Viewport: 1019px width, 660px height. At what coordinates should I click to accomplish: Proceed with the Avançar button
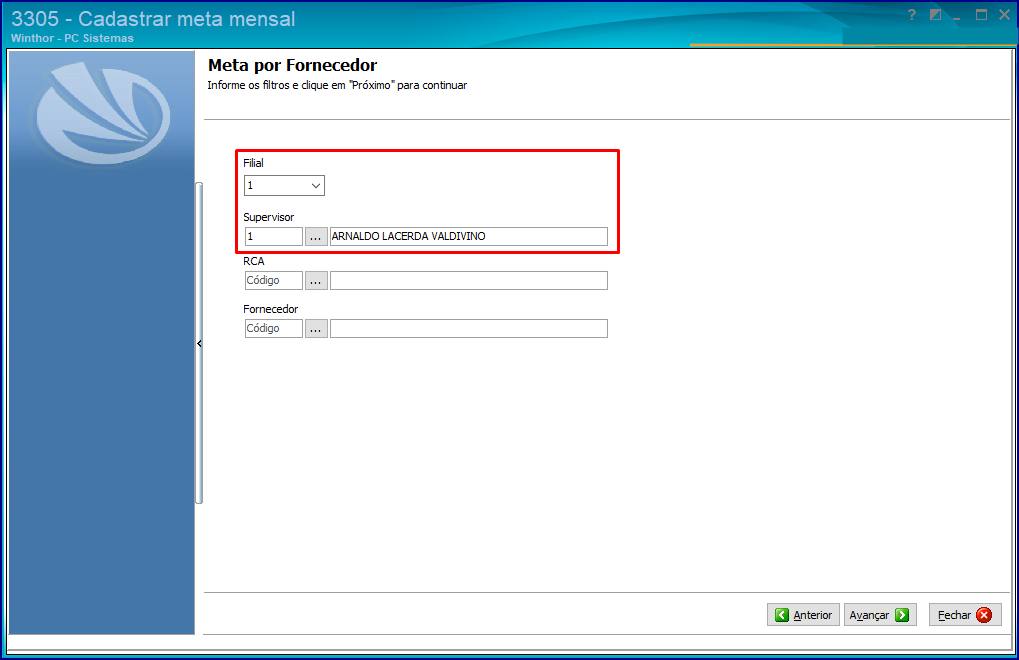pyautogui.click(x=880, y=615)
